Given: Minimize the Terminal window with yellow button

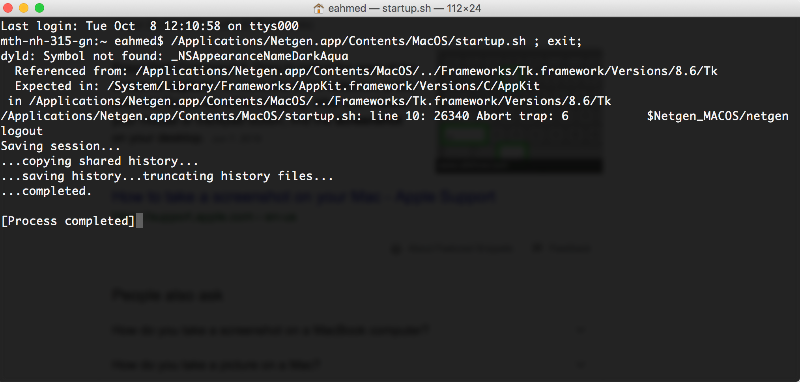Looking at the screenshot, I should coord(23,8).
